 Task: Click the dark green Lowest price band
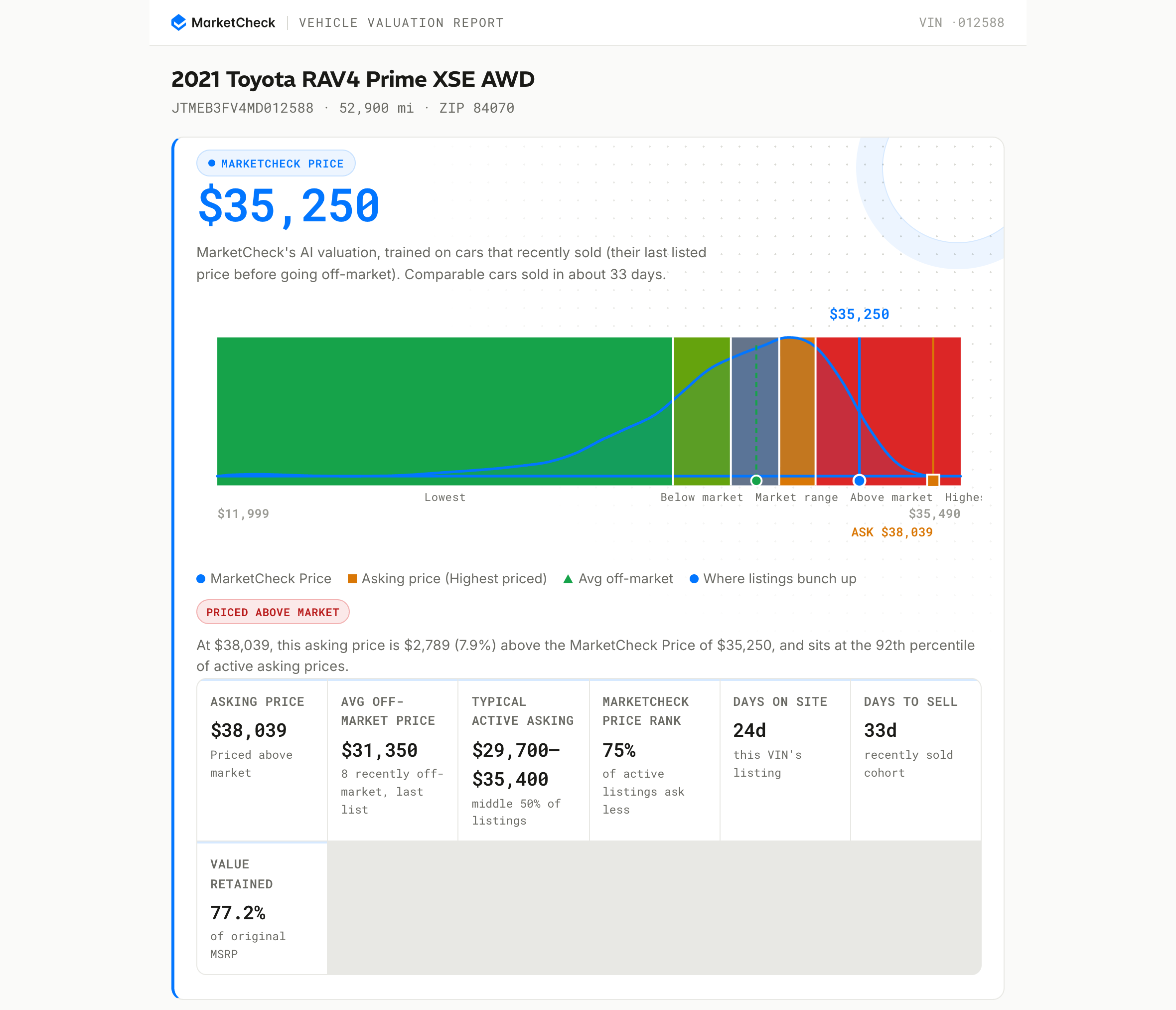pyautogui.click(x=444, y=411)
